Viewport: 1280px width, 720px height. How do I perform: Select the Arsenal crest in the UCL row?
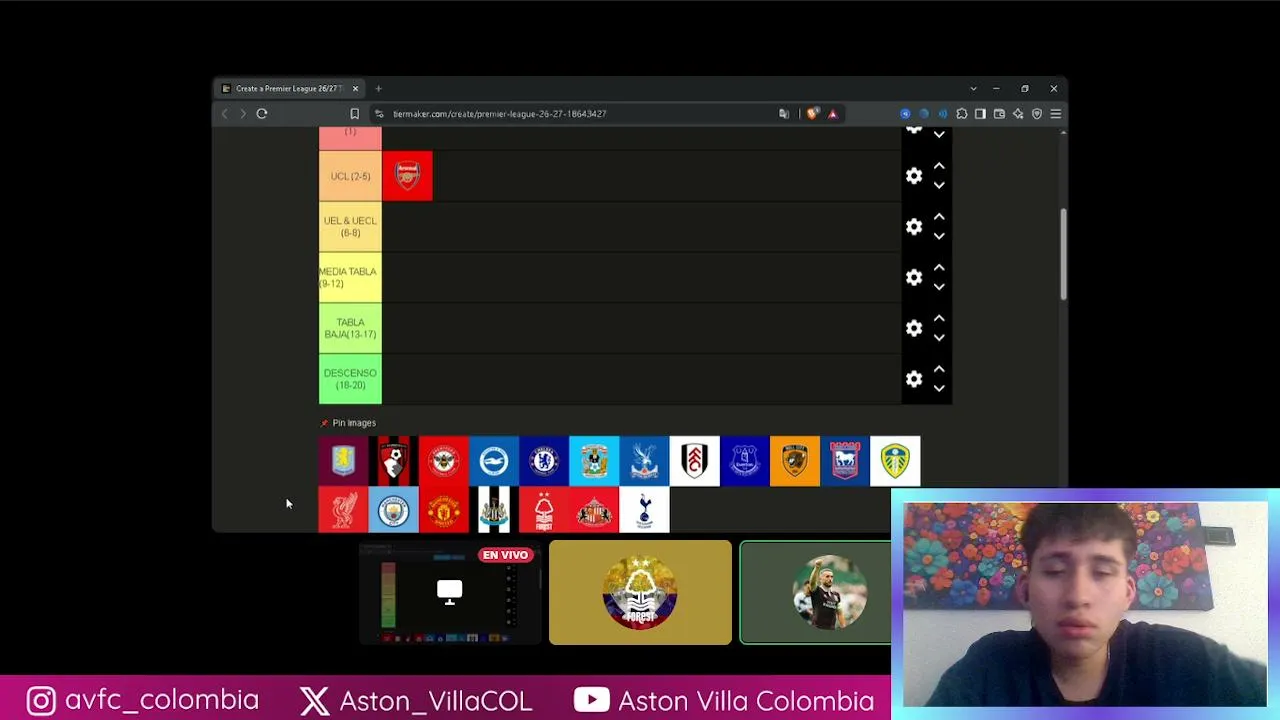click(x=407, y=176)
